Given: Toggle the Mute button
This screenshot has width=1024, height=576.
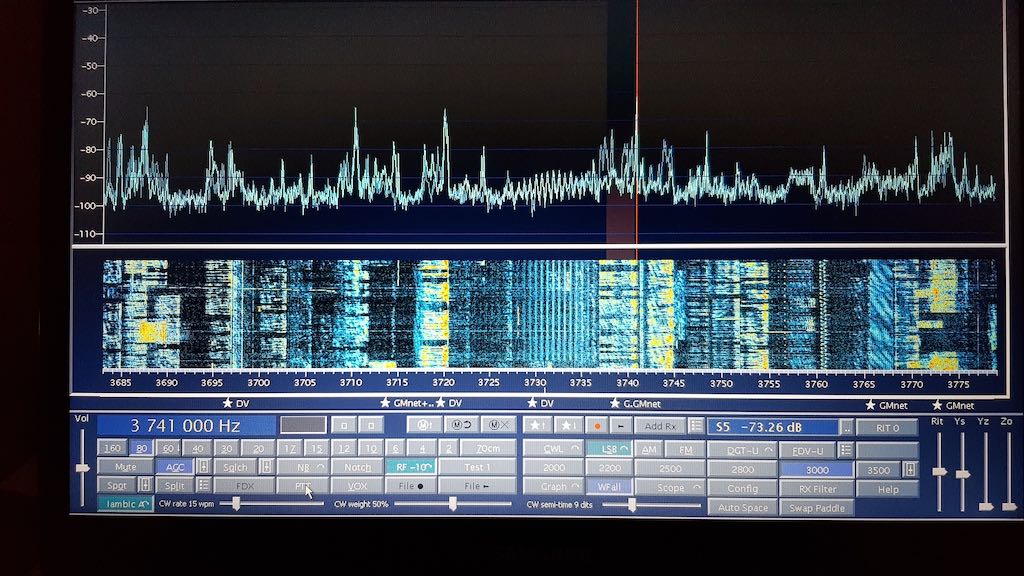Looking at the screenshot, I should point(125,467).
